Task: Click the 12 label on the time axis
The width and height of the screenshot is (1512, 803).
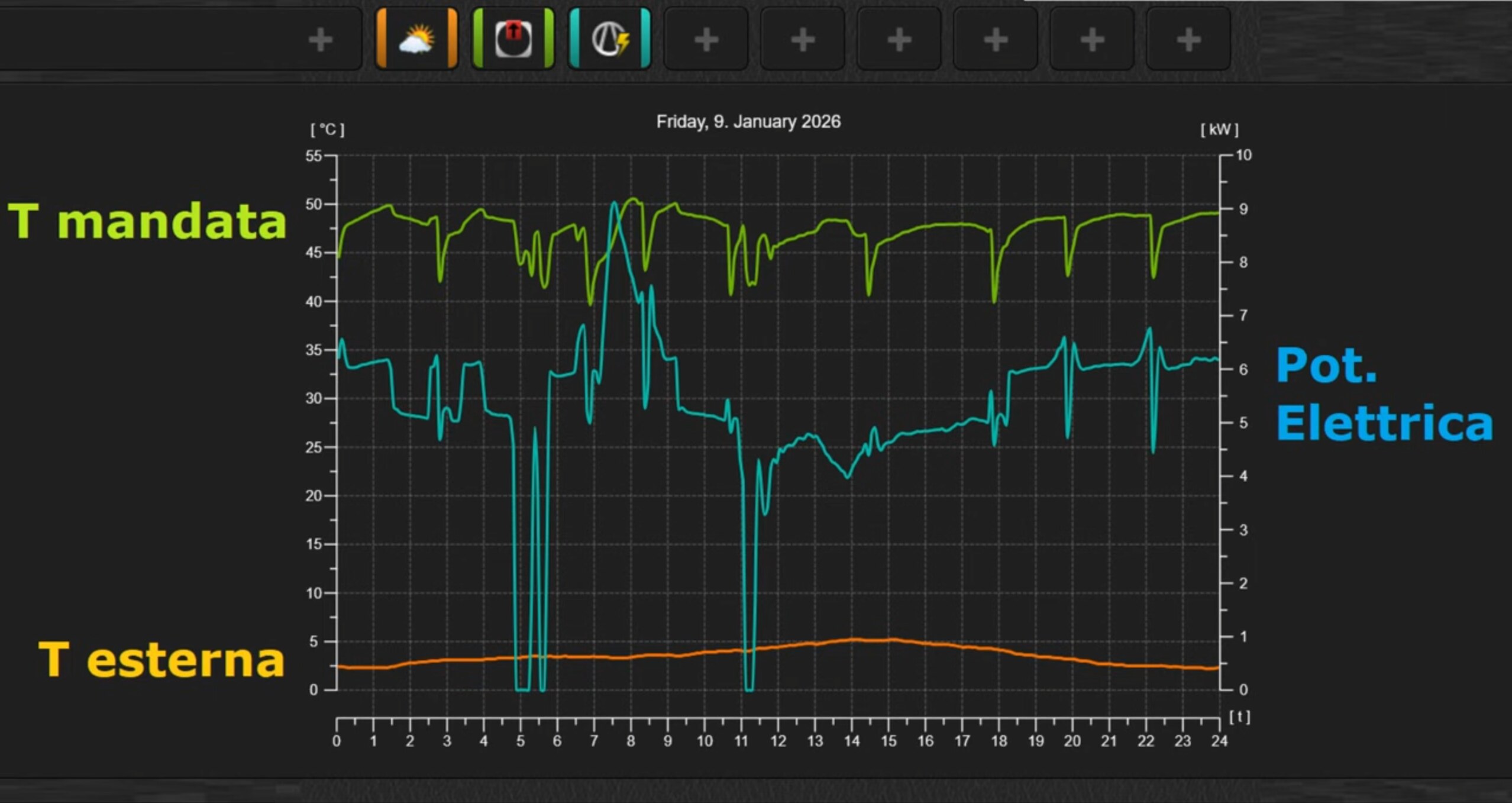Action: 778,741
